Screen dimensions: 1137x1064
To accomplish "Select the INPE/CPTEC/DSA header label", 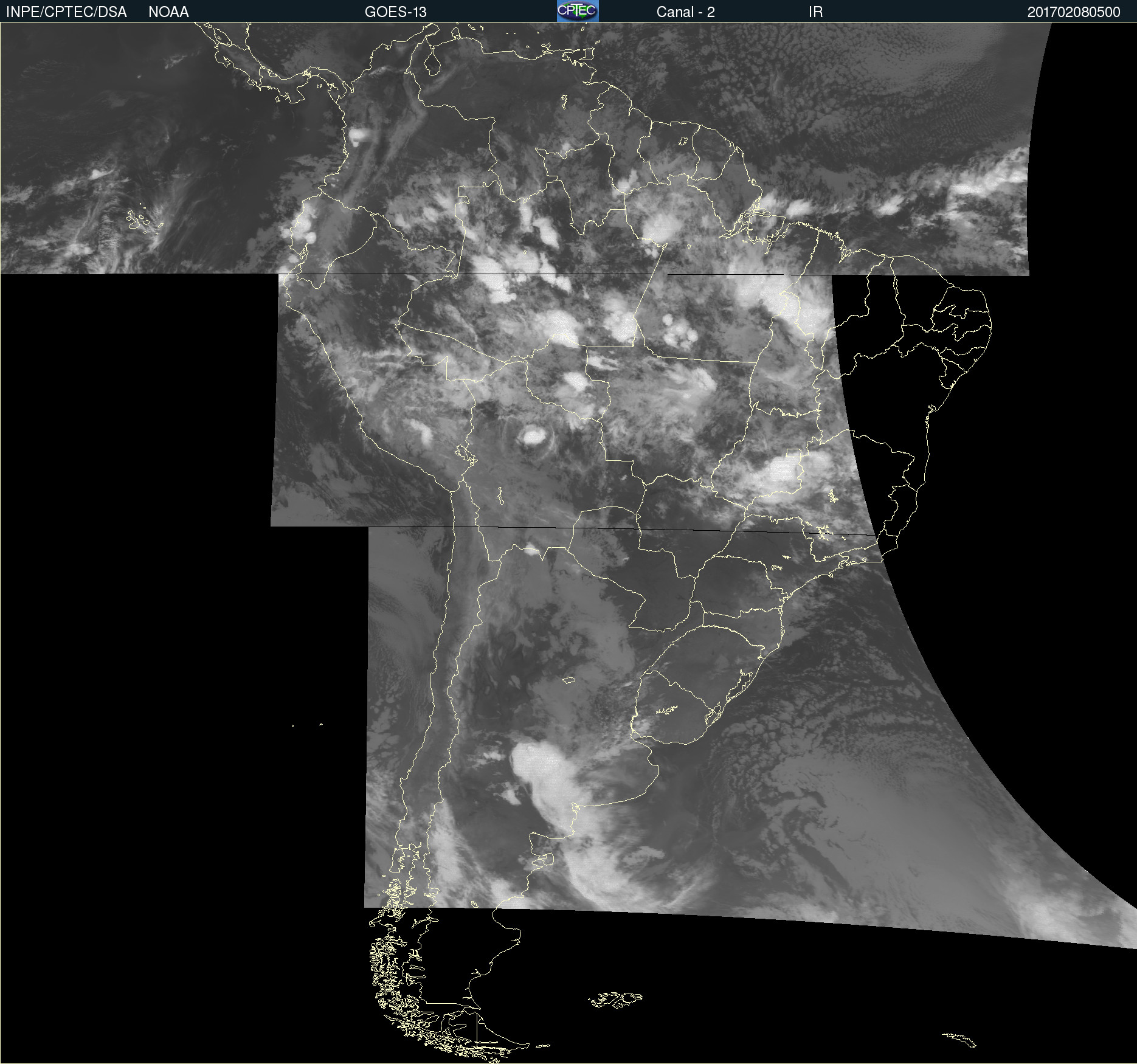I will (x=66, y=12).
